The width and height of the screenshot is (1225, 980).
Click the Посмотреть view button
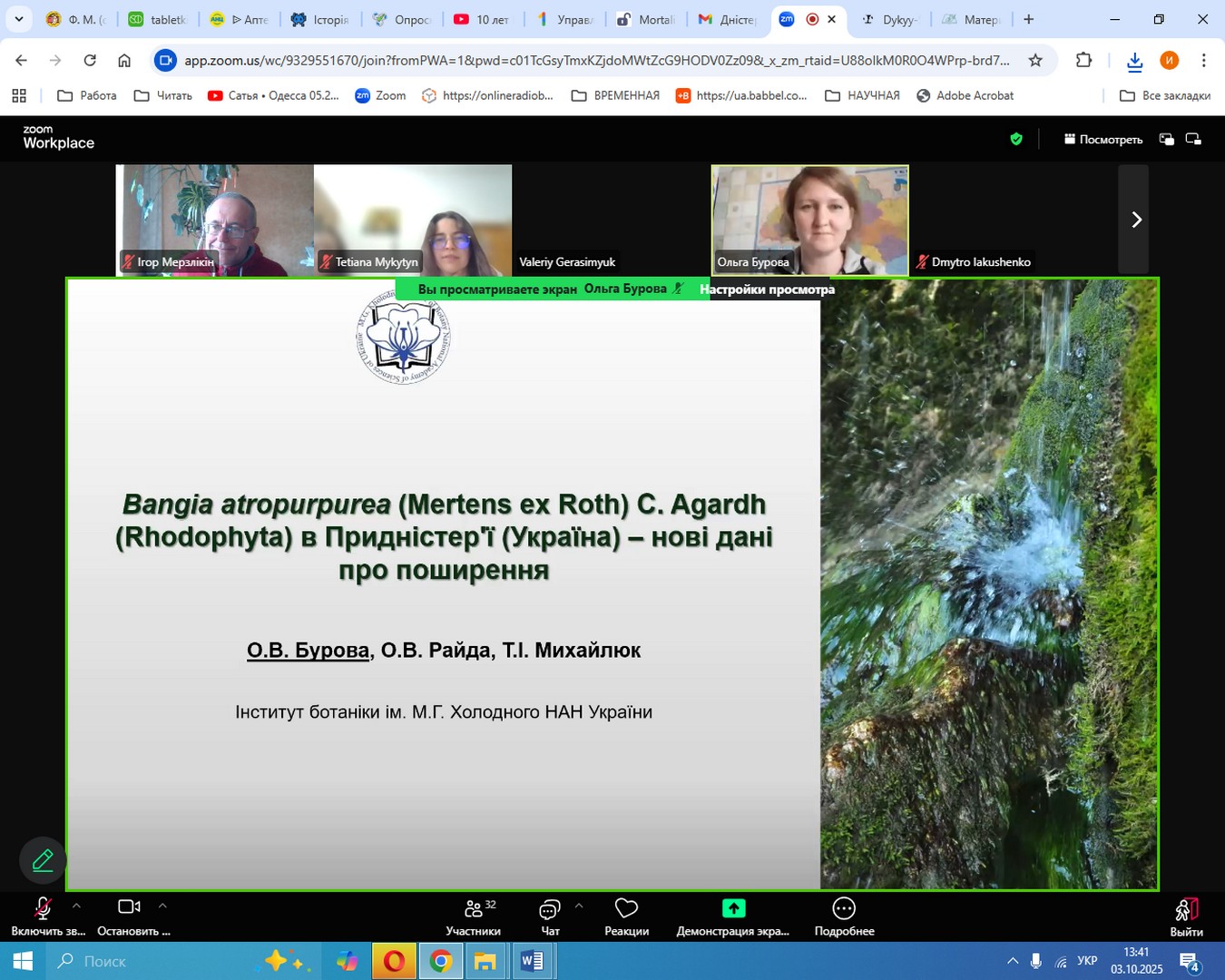coord(1103,140)
